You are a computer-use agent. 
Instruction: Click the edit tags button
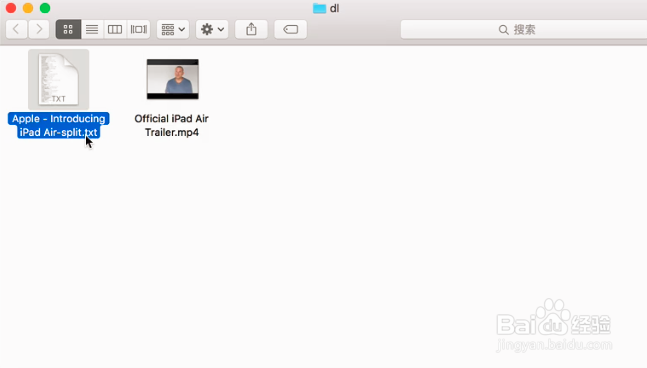[290, 29]
